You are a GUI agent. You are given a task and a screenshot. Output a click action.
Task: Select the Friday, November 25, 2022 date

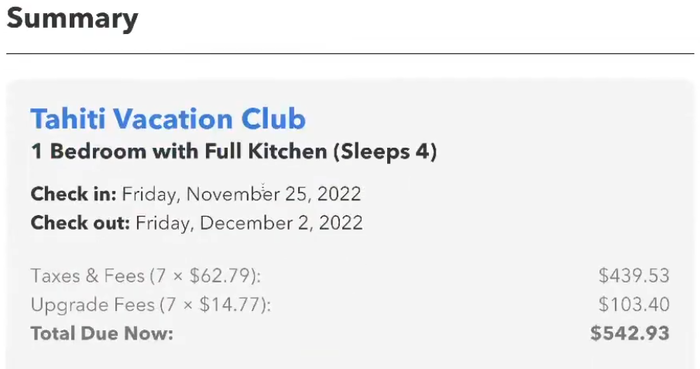coord(242,195)
